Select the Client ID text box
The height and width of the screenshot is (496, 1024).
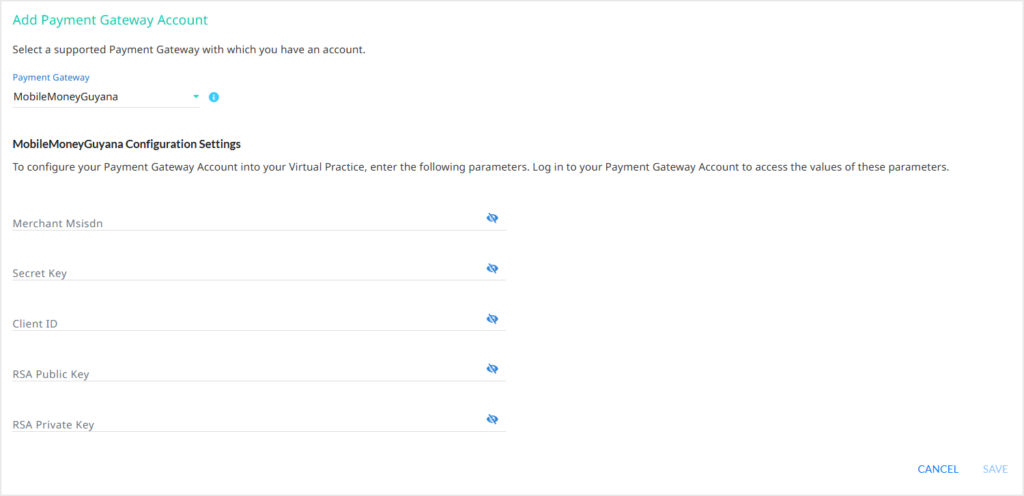coord(248,324)
